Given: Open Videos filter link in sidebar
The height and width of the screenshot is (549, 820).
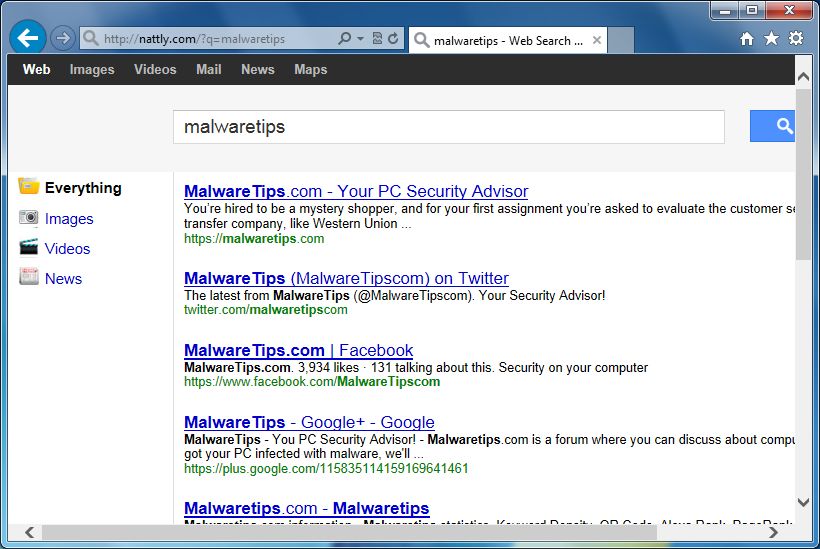Looking at the screenshot, I should point(67,248).
